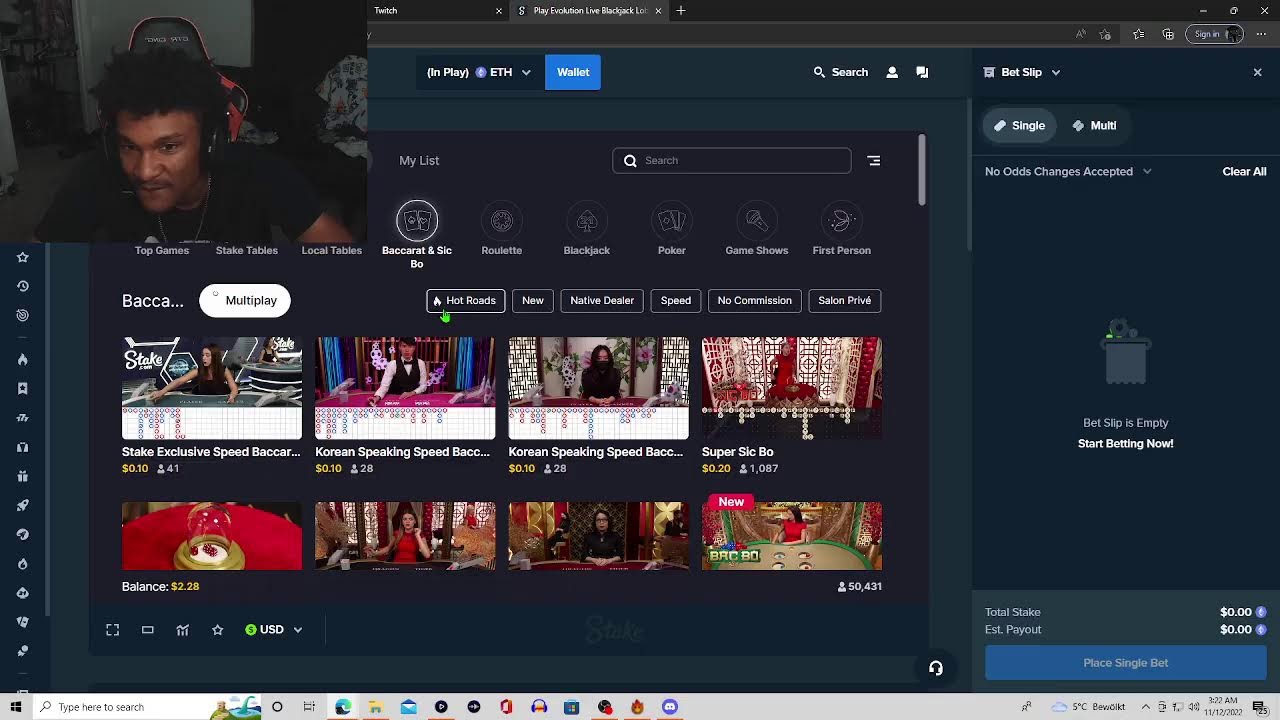Expand No Odds Changes Accepted dropdown
This screenshot has height=720, width=1280.
[1069, 172]
